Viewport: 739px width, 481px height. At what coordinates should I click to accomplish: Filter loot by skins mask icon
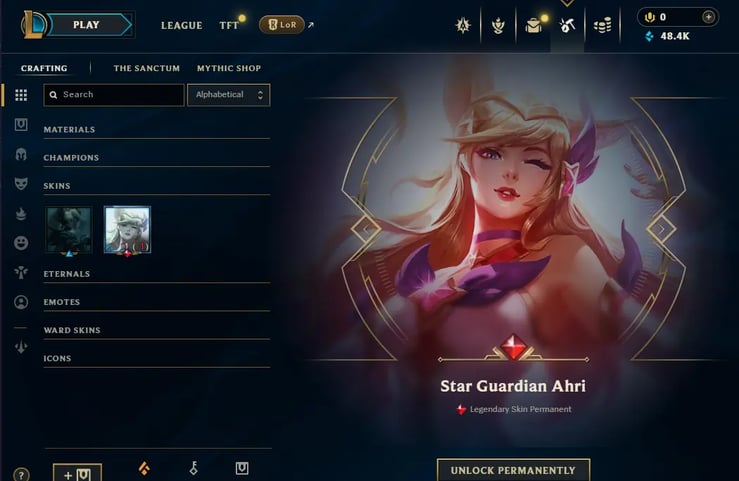pos(21,184)
